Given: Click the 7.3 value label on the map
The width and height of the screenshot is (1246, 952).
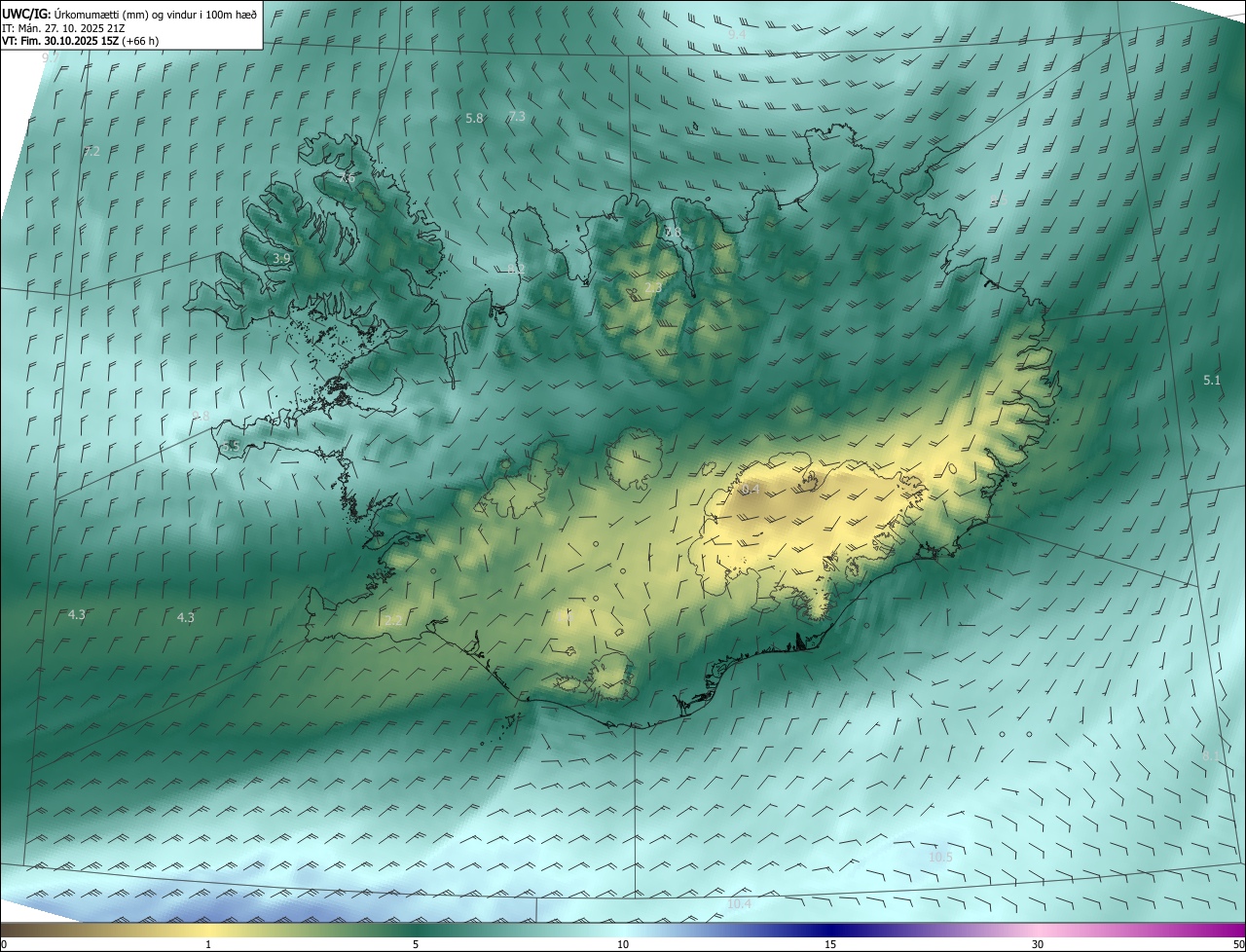Looking at the screenshot, I should 517,116.
